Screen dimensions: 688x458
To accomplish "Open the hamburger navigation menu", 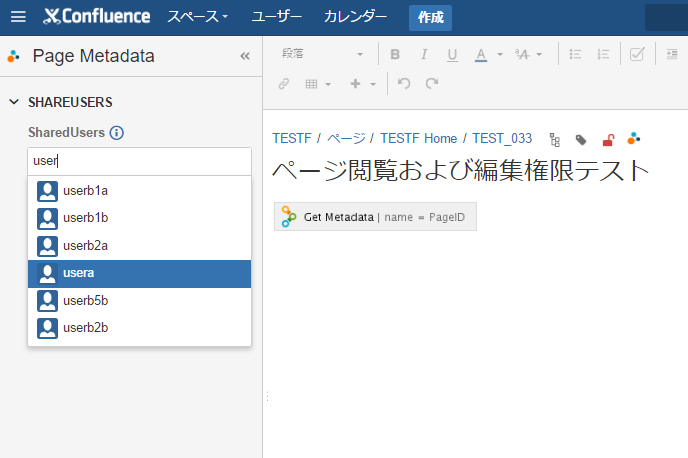I will pyautogui.click(x=18, y=17).
